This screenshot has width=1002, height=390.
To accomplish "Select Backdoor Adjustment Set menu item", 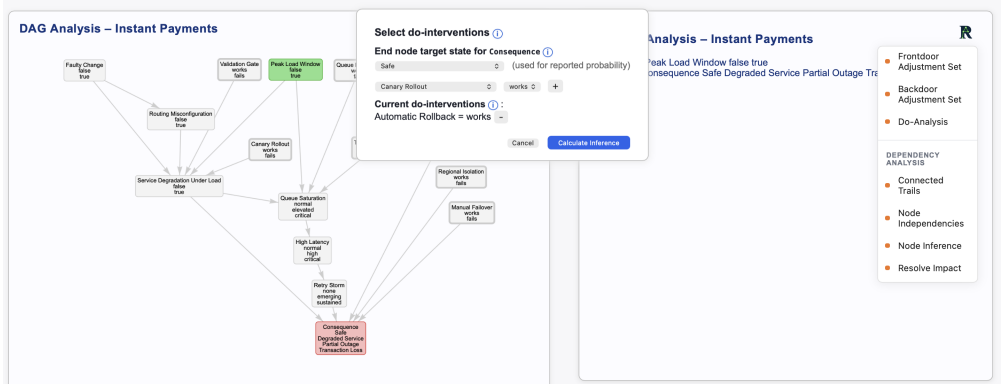I will click(x=928, y=95).
